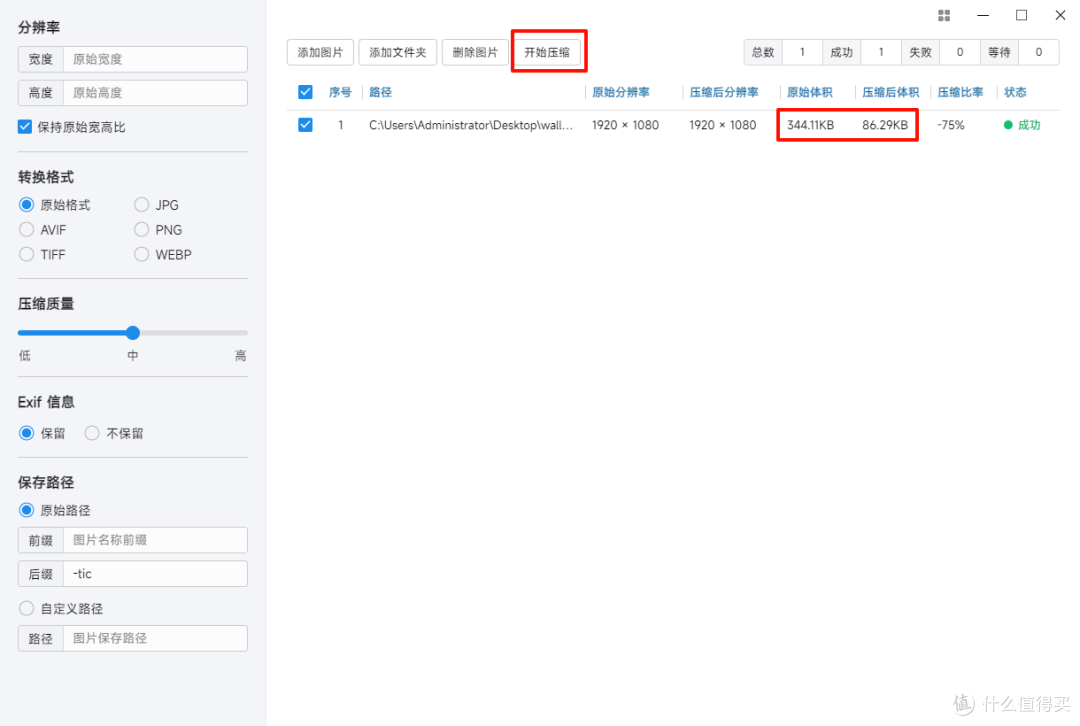This screenshot has width=1080, height=726.
Task: Select 原始路径 save option
Action: pyautogui.click(x=26, y=510)
